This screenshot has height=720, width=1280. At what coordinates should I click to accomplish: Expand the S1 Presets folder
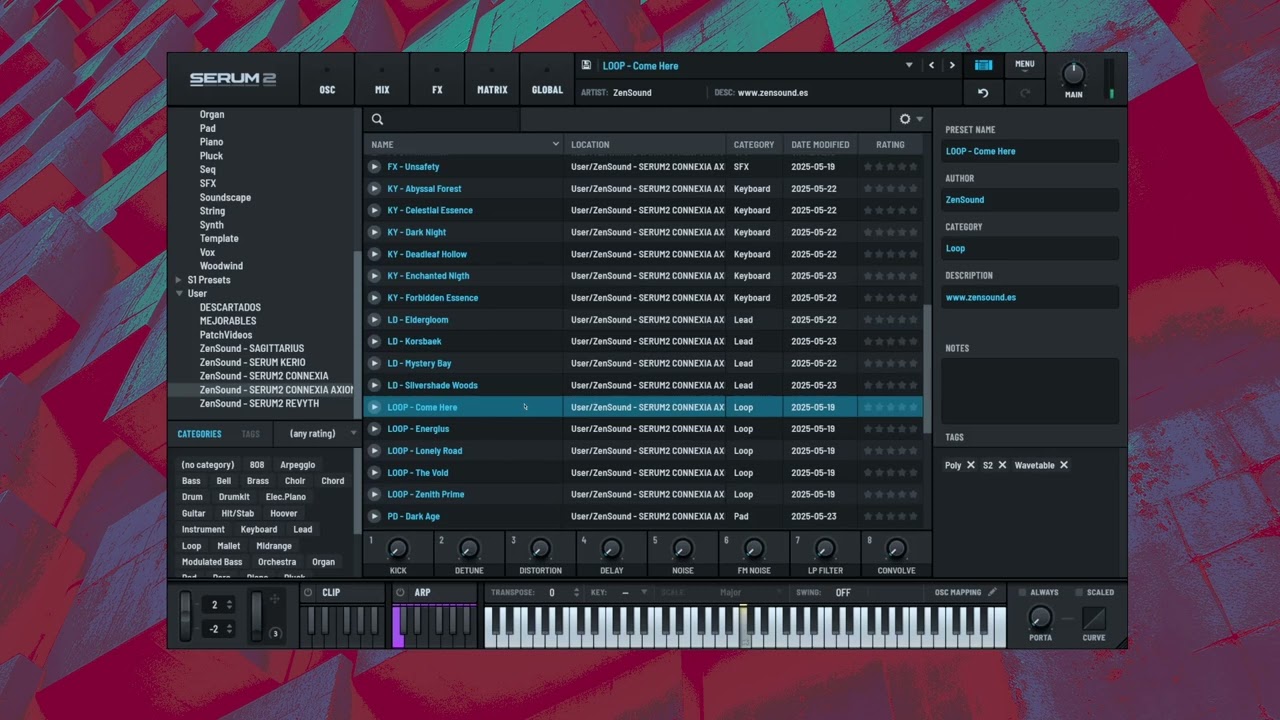coord(179,280)
